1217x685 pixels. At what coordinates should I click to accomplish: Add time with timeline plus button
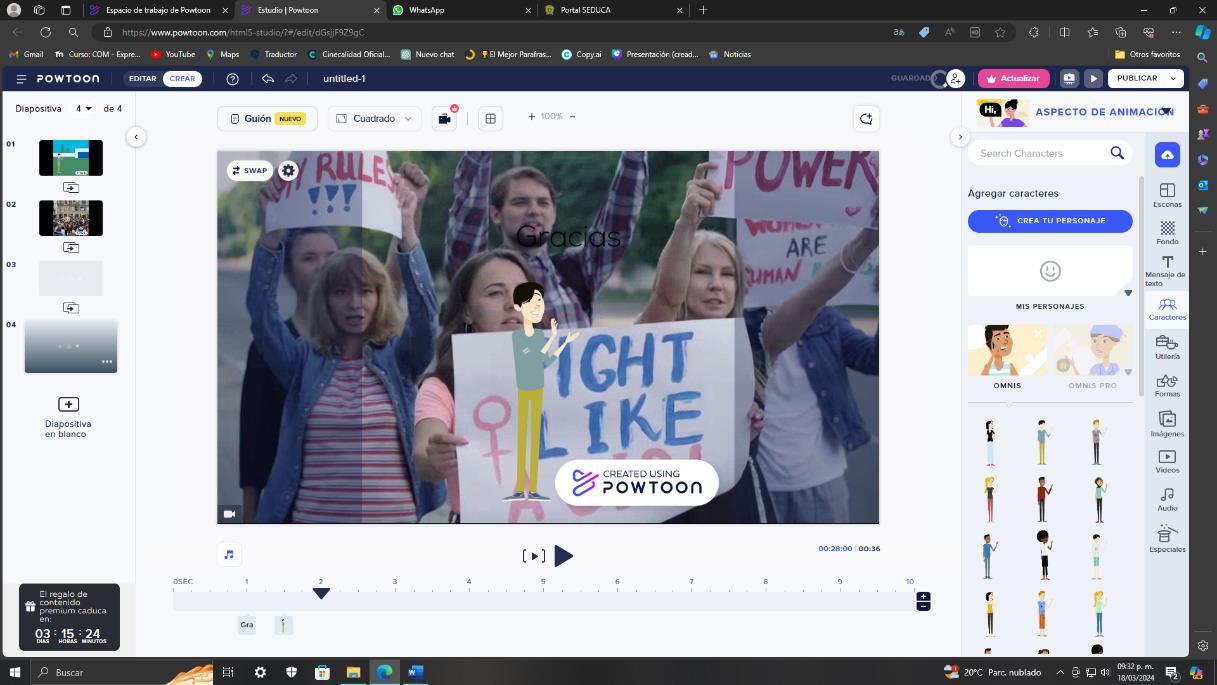click(923, 597)
